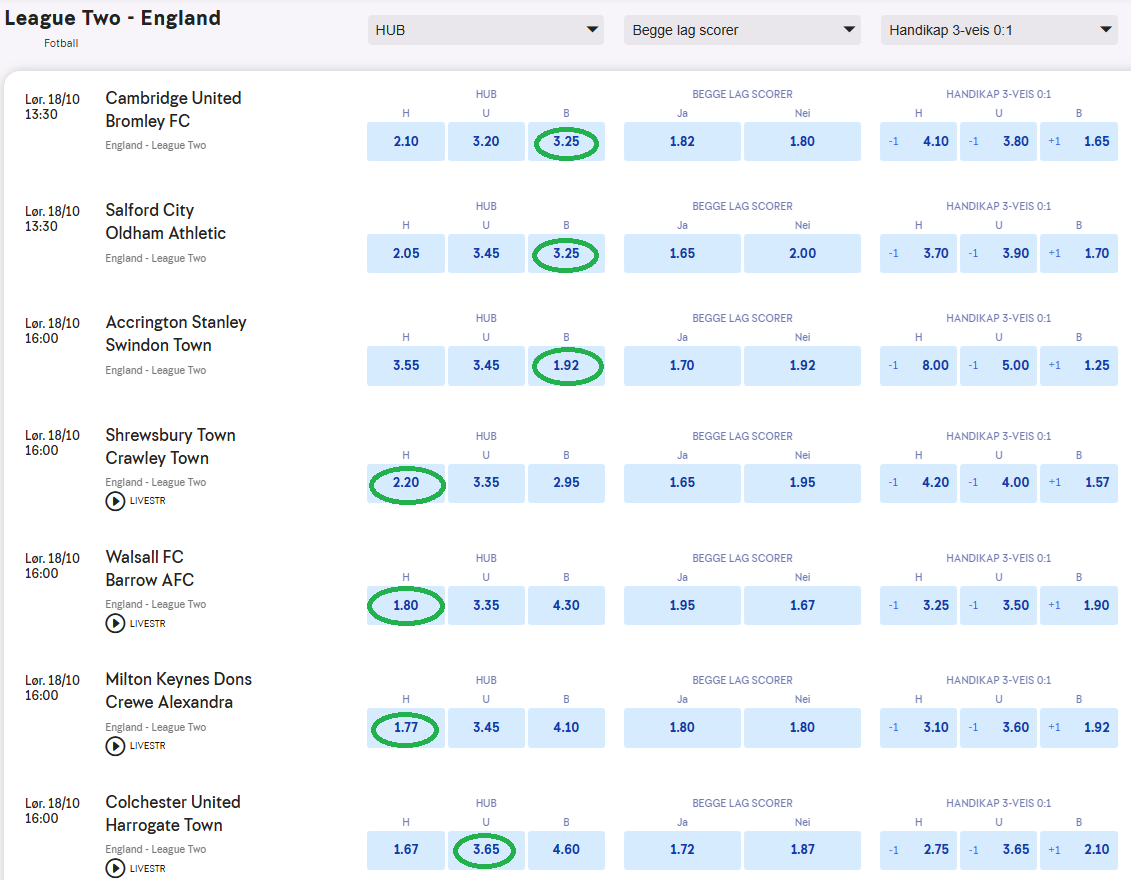This screenshot has height=880, width=1131.
Task: Select home win odds 2.20 for Shrewsbury Town
Action: (x=406, y=483)
